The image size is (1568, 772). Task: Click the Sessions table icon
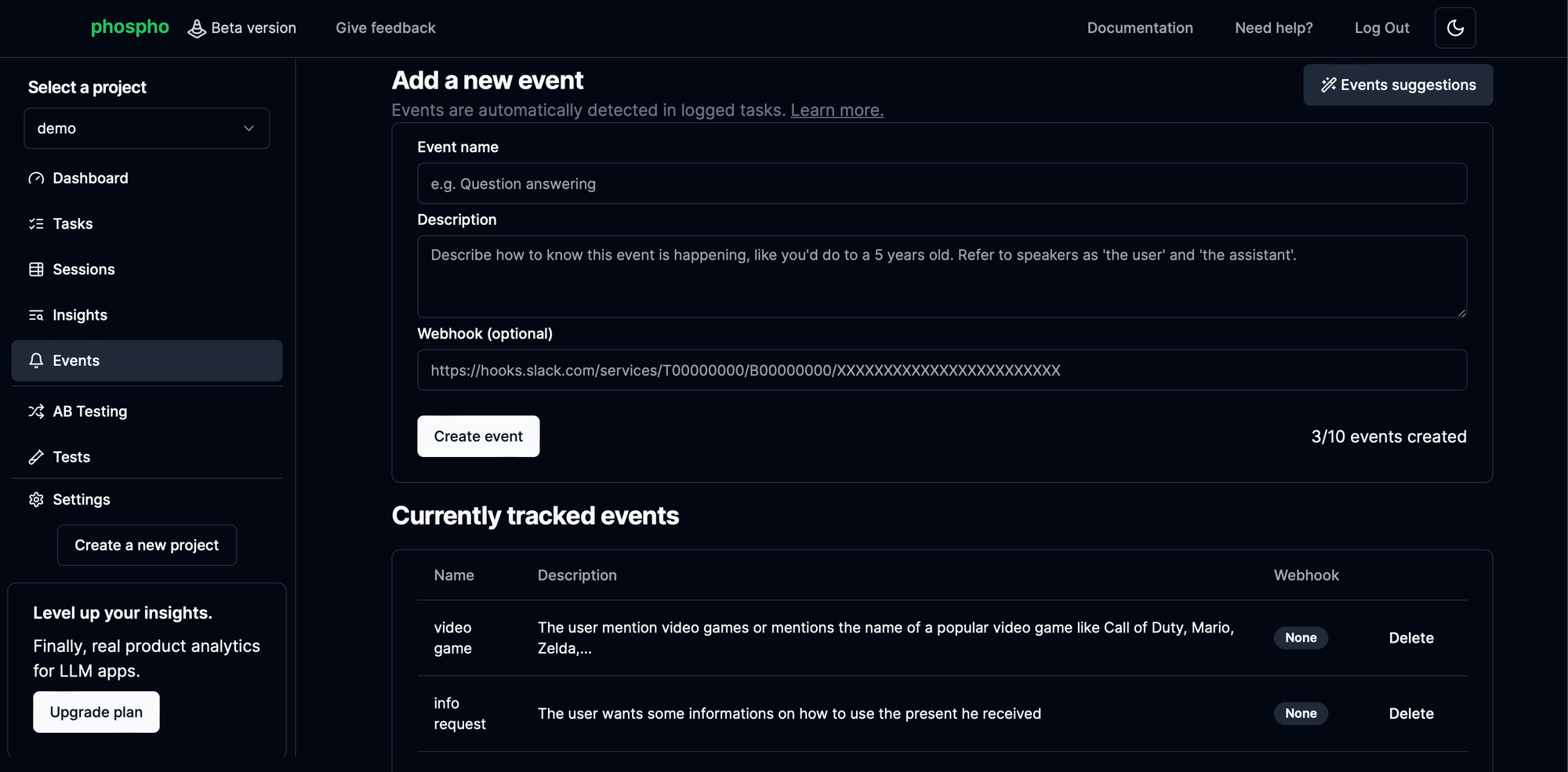36,270
